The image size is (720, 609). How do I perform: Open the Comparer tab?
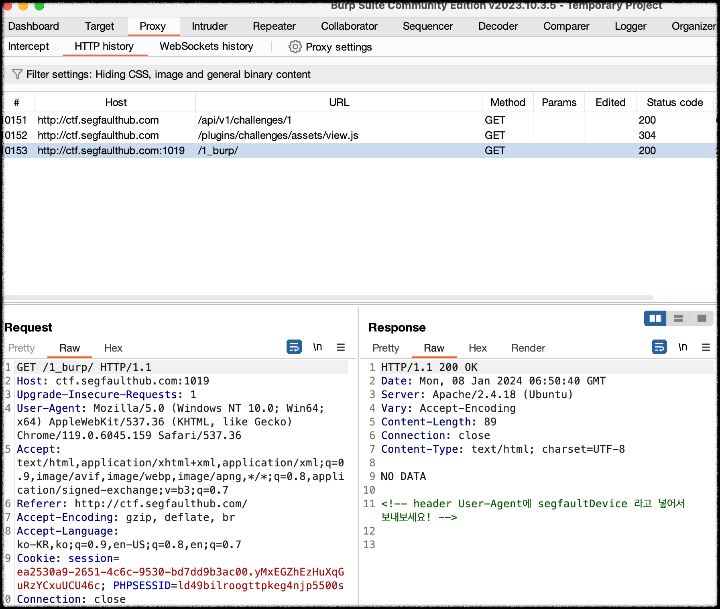point(566,26)
